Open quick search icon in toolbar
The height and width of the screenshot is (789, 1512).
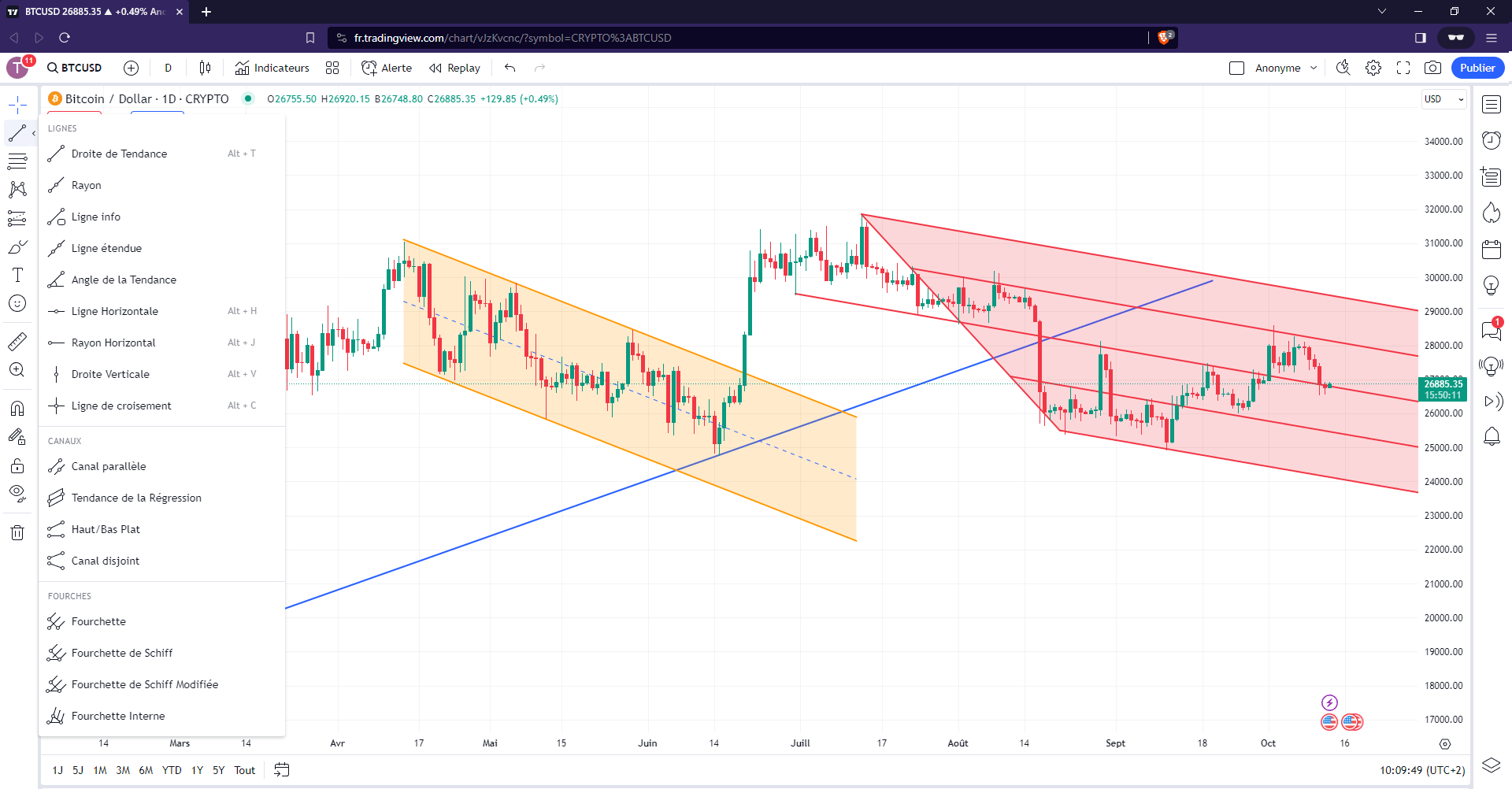click(x=1343, y=68)
